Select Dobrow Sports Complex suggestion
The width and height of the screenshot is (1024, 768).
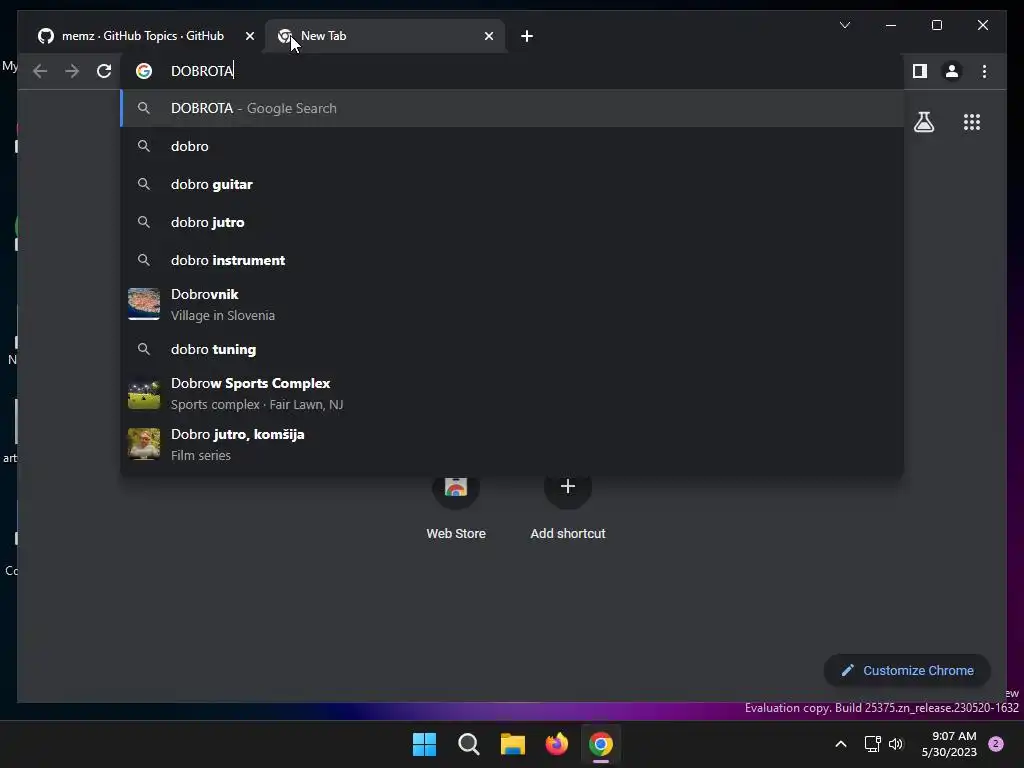tap(512, 393)
